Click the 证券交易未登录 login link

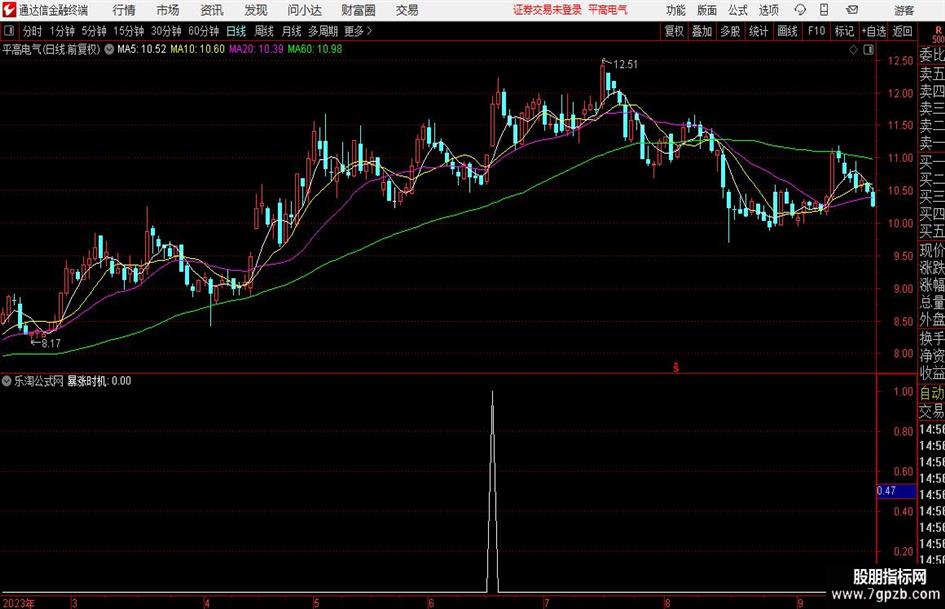[x=547, y=10]
